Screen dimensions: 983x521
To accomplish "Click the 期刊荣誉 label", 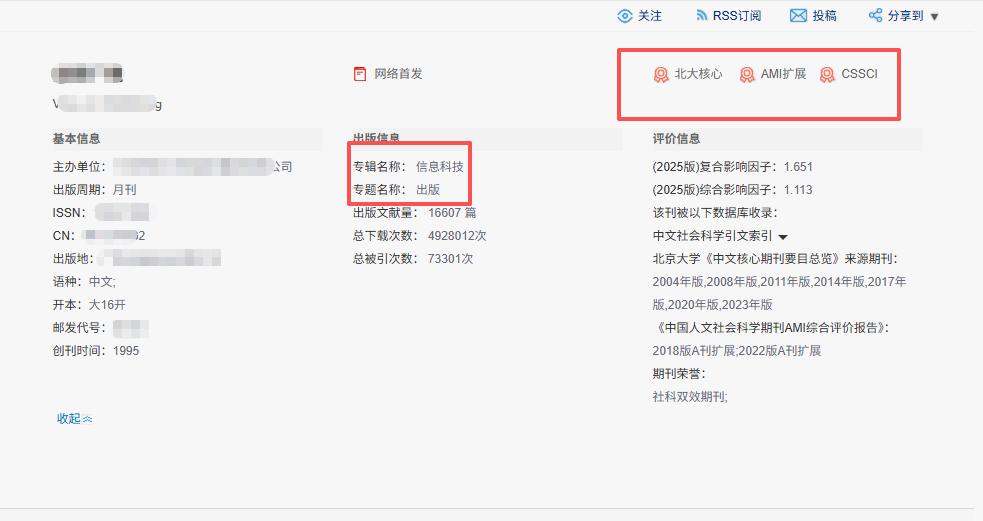I will (679, 374).
